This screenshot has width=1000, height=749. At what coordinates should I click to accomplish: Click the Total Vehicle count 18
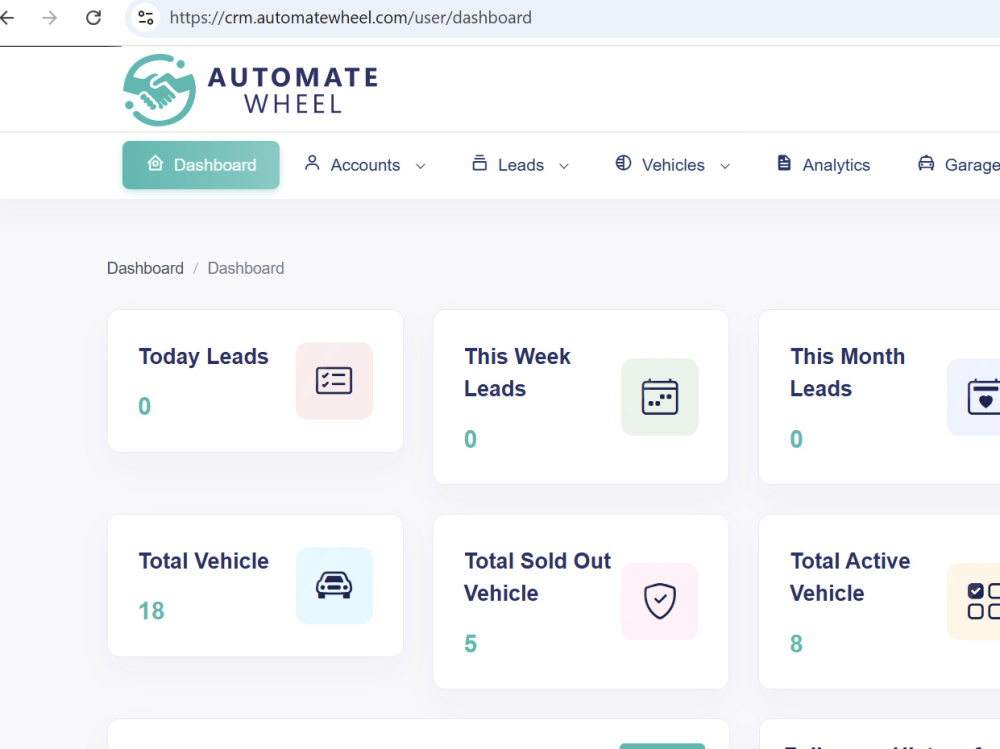(x=152, y=611)
